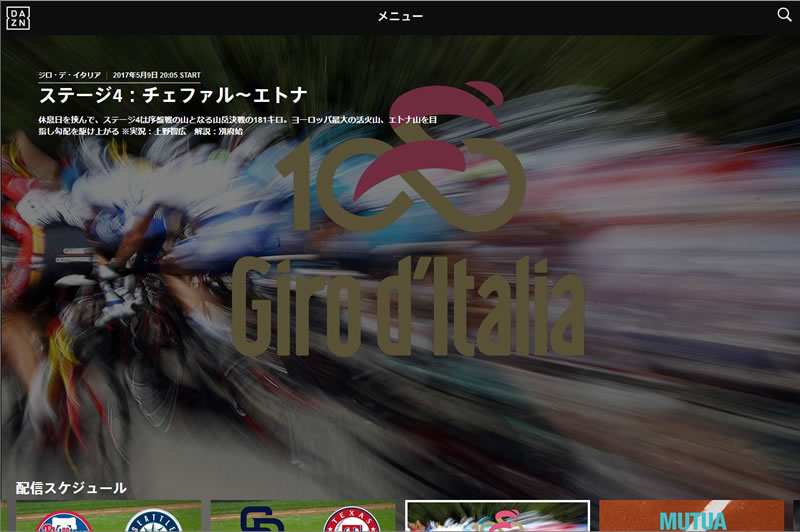
Task: Open the メニュー menu
Action: point(400,16)
